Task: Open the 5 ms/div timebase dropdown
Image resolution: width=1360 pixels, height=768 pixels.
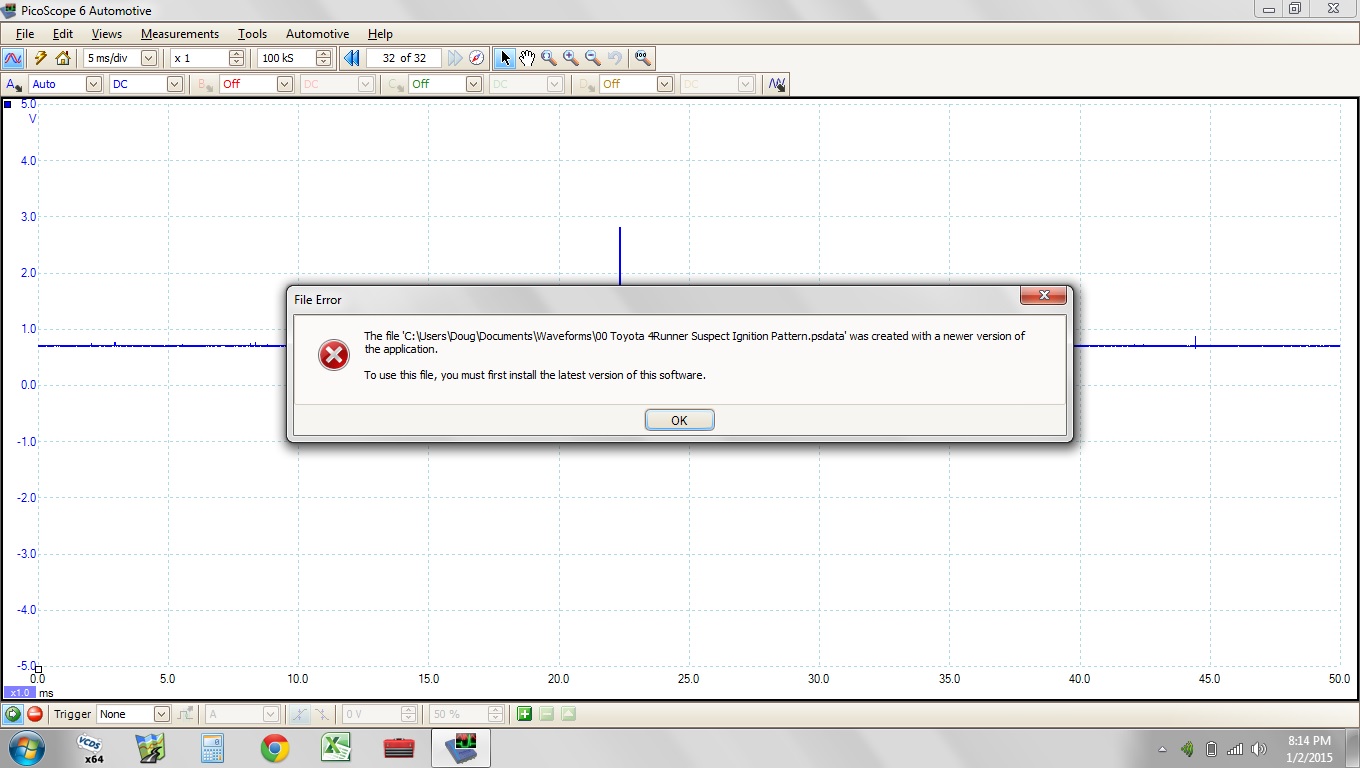Action: pyautogui.click(x=149, y=58)
